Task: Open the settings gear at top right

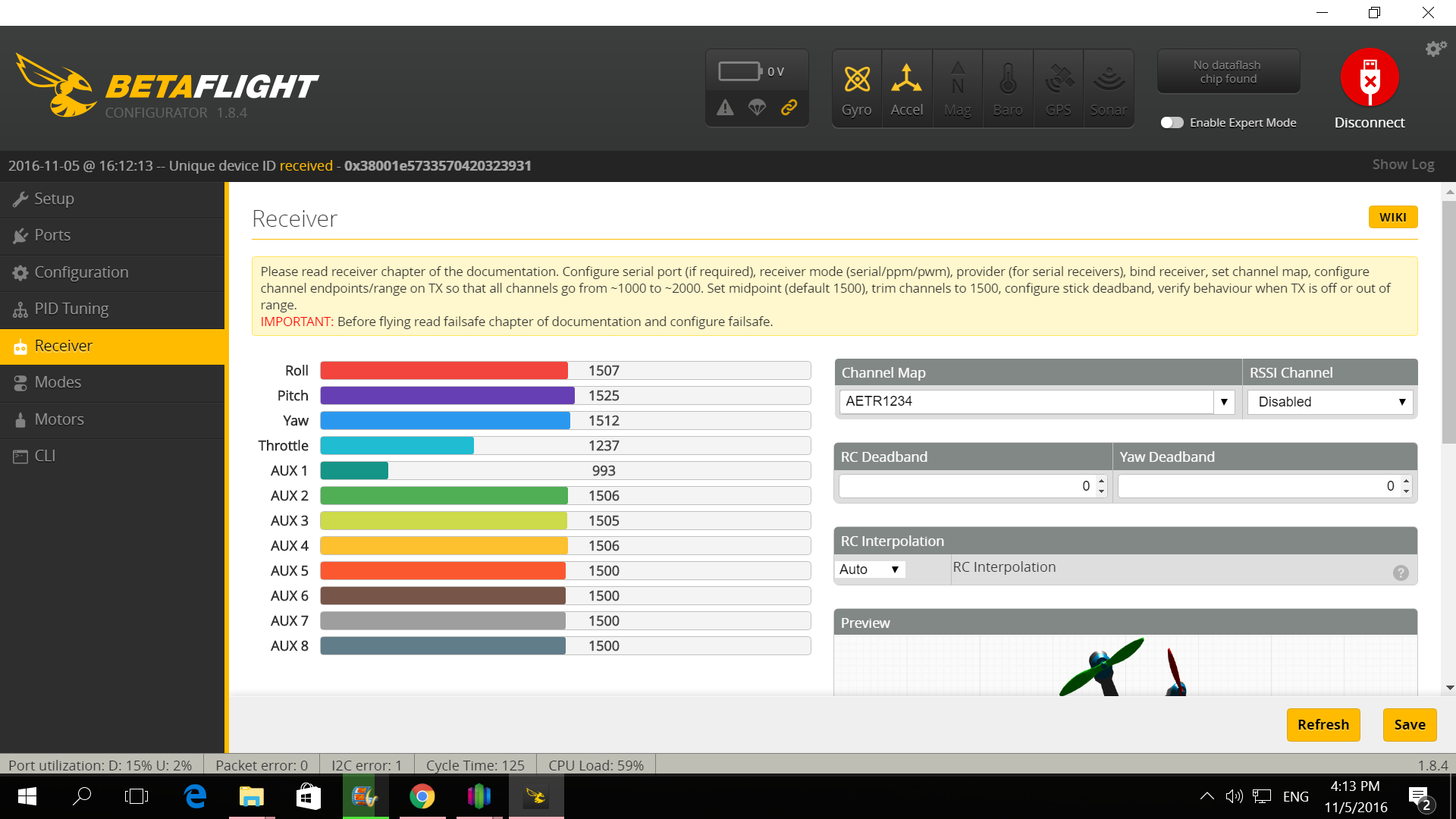Action: (1435, 48)
